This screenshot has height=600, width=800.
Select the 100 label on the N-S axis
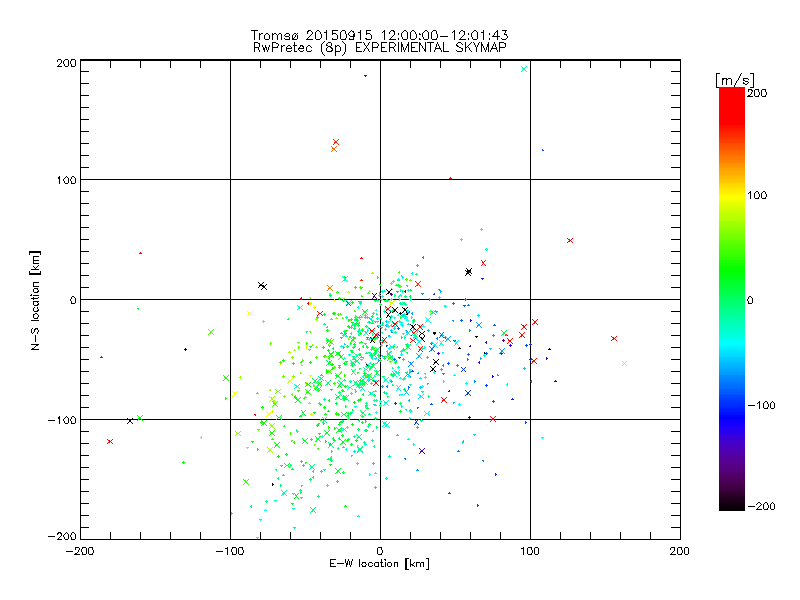(x=66, y=180)
